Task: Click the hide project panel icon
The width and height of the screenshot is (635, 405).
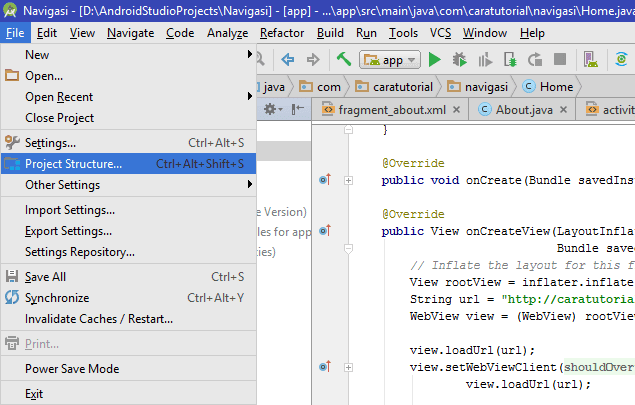Action: tap(298, 109)
